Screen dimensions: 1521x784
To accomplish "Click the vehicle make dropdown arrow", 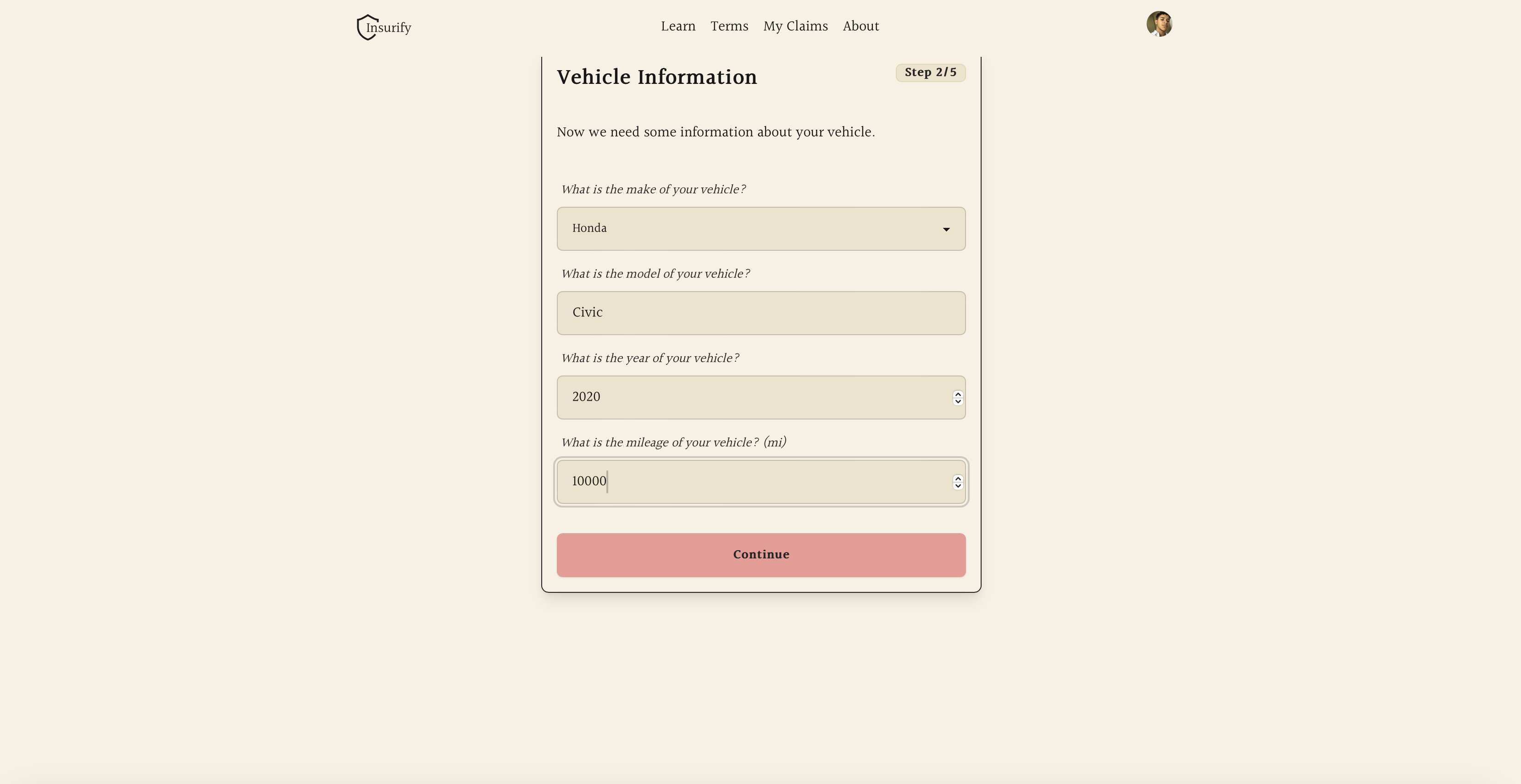I will coord(946,229).
